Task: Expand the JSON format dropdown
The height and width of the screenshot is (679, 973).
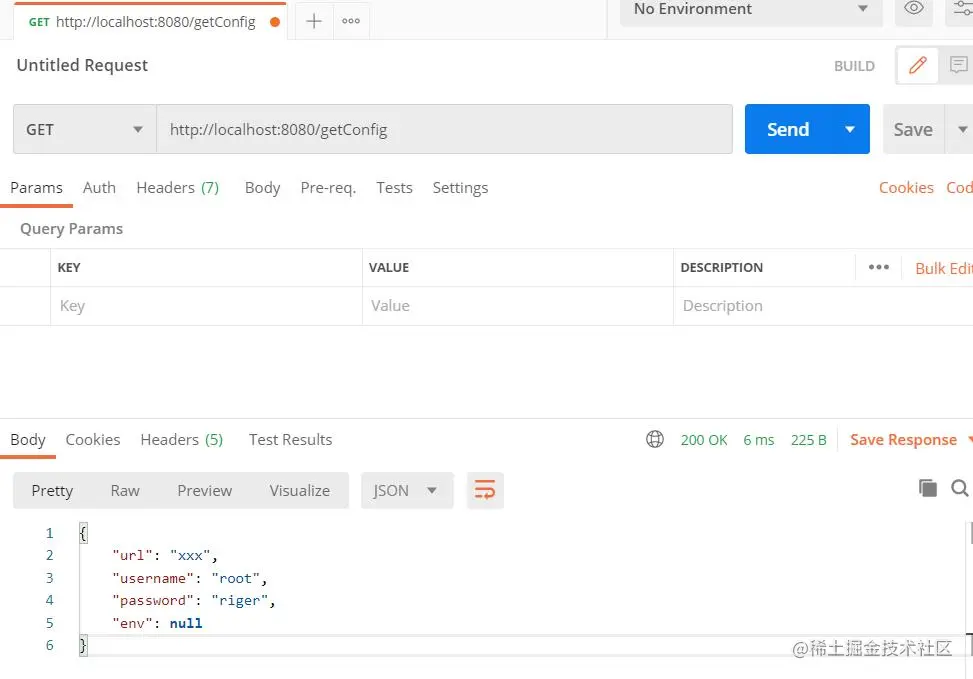Action: click(407, 490)
